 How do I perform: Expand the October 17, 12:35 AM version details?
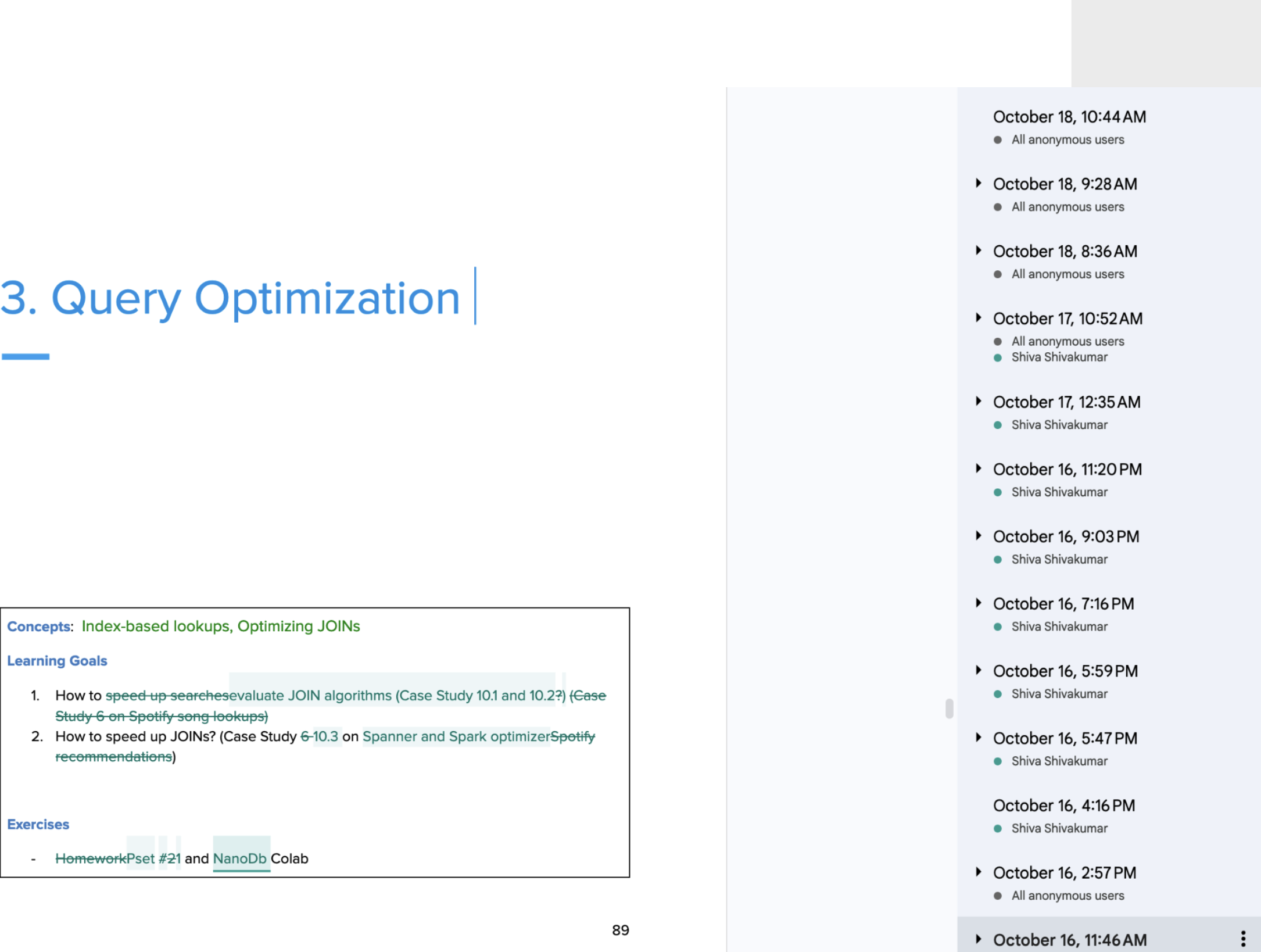click(979, 401)
